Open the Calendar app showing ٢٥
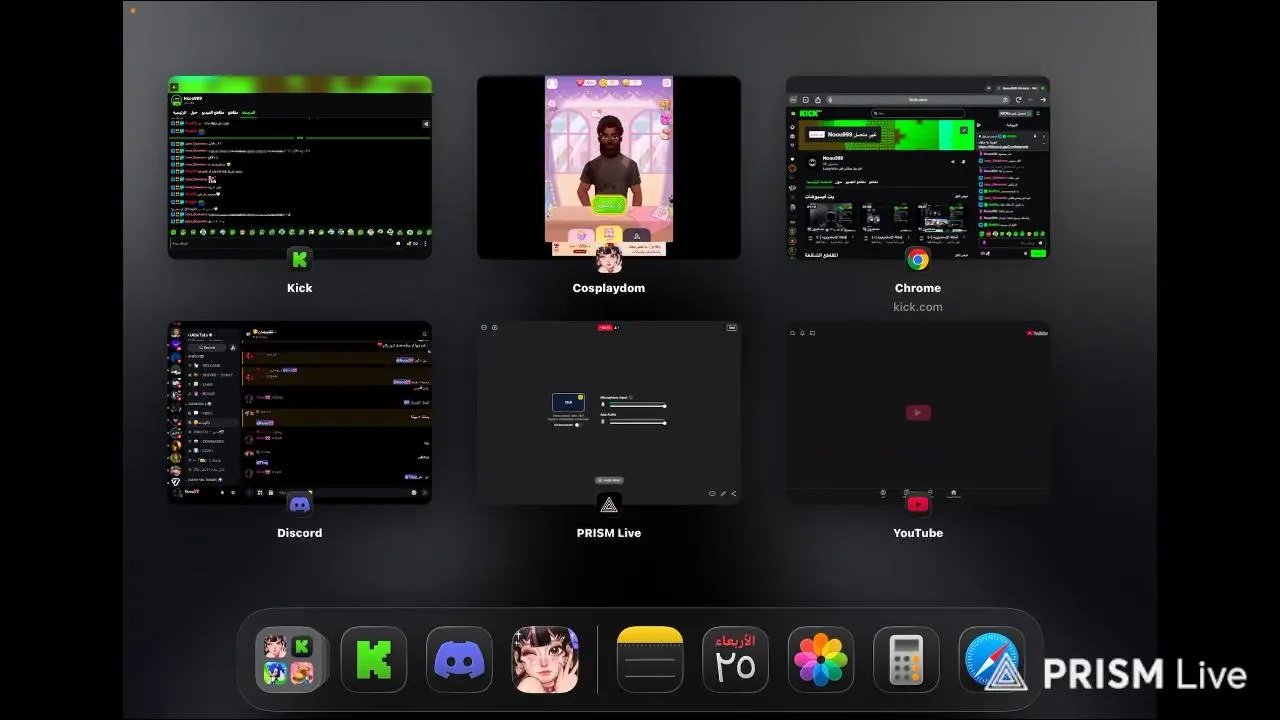1280x720 pixels. tap(735, 660)
